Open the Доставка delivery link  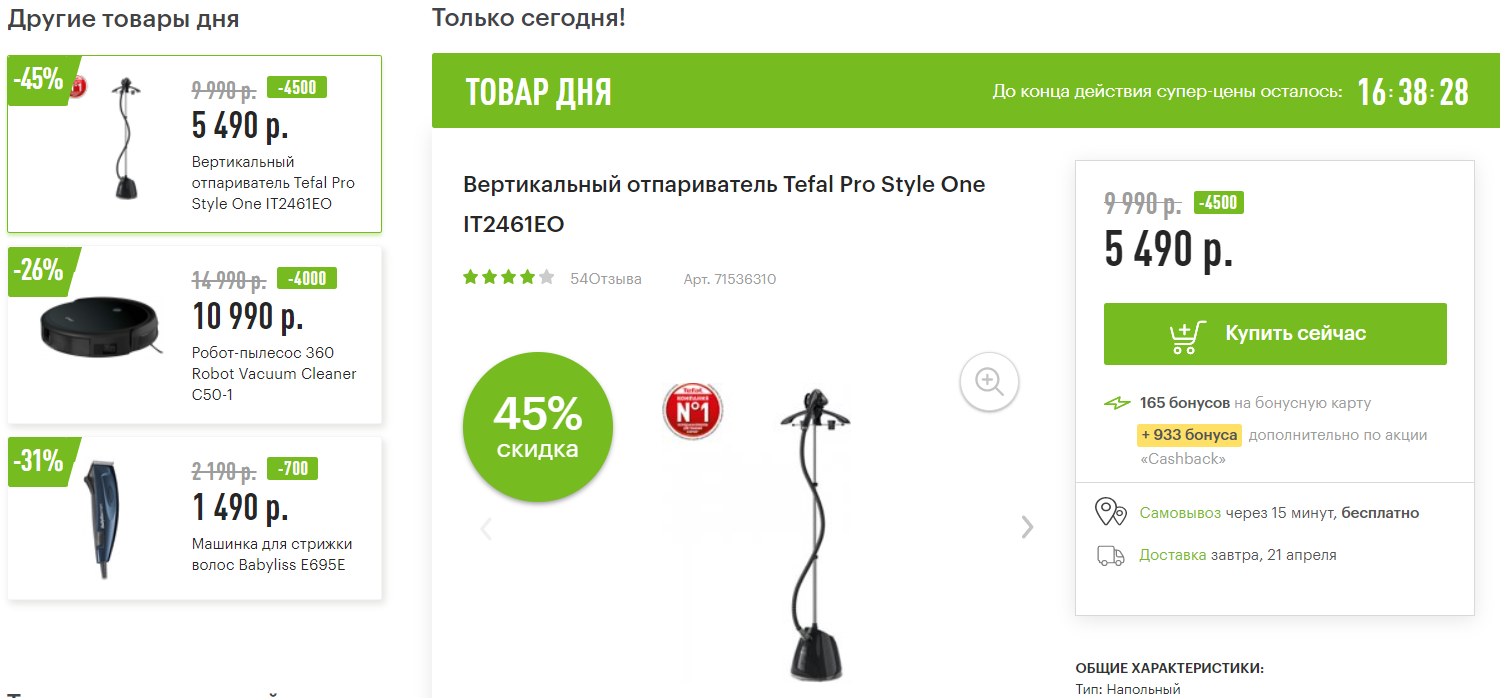click(x=1172, y=555)
